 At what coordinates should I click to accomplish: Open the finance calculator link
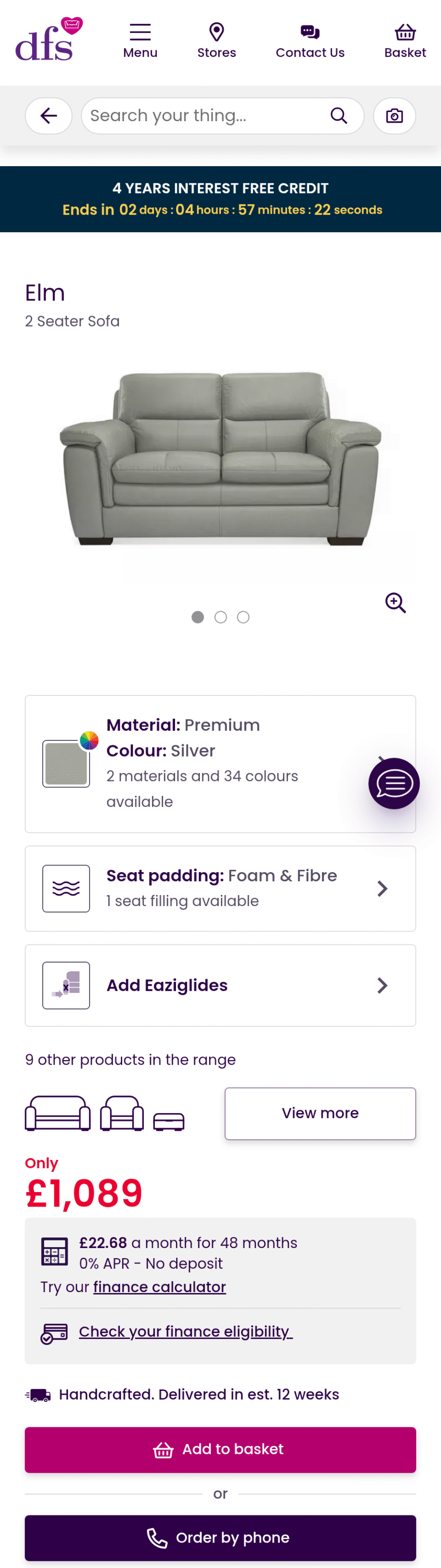(x=160, y=1287)
